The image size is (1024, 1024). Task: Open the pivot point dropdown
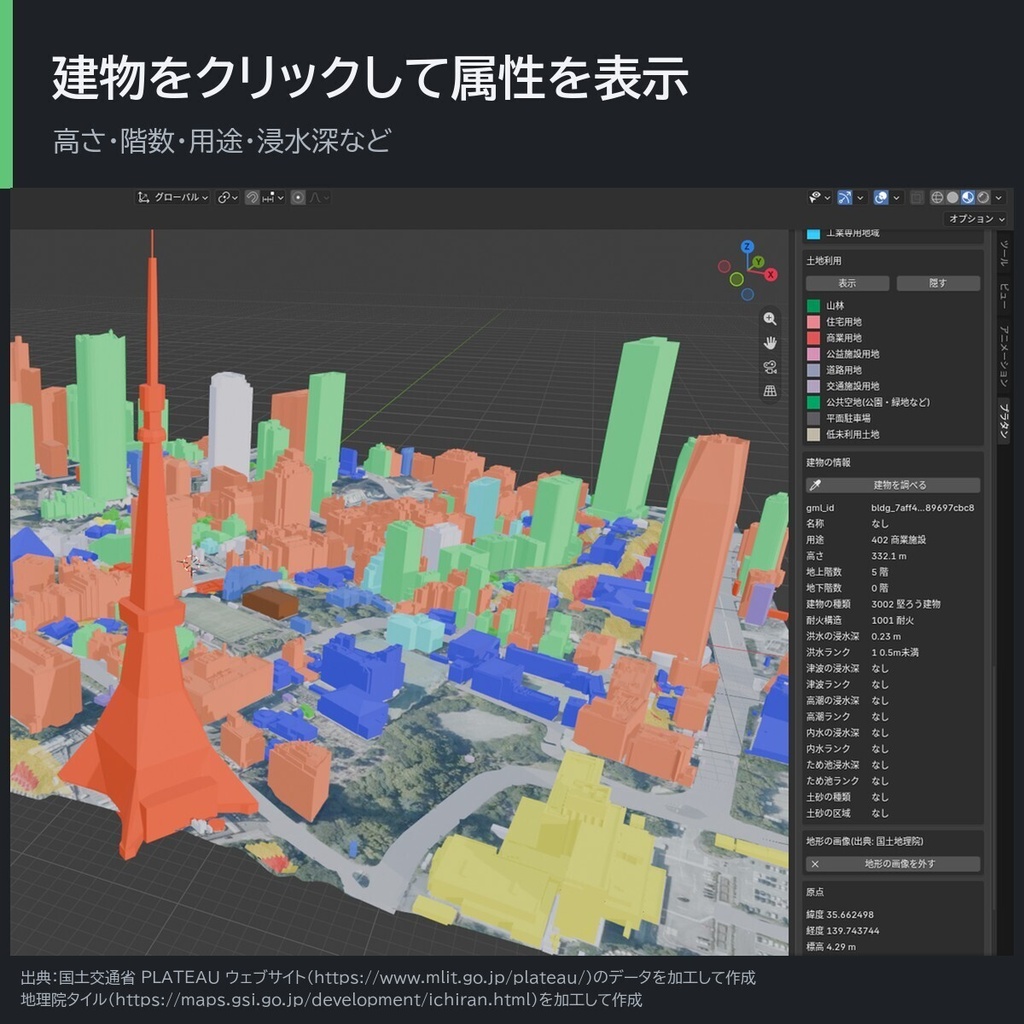point(227,197)
